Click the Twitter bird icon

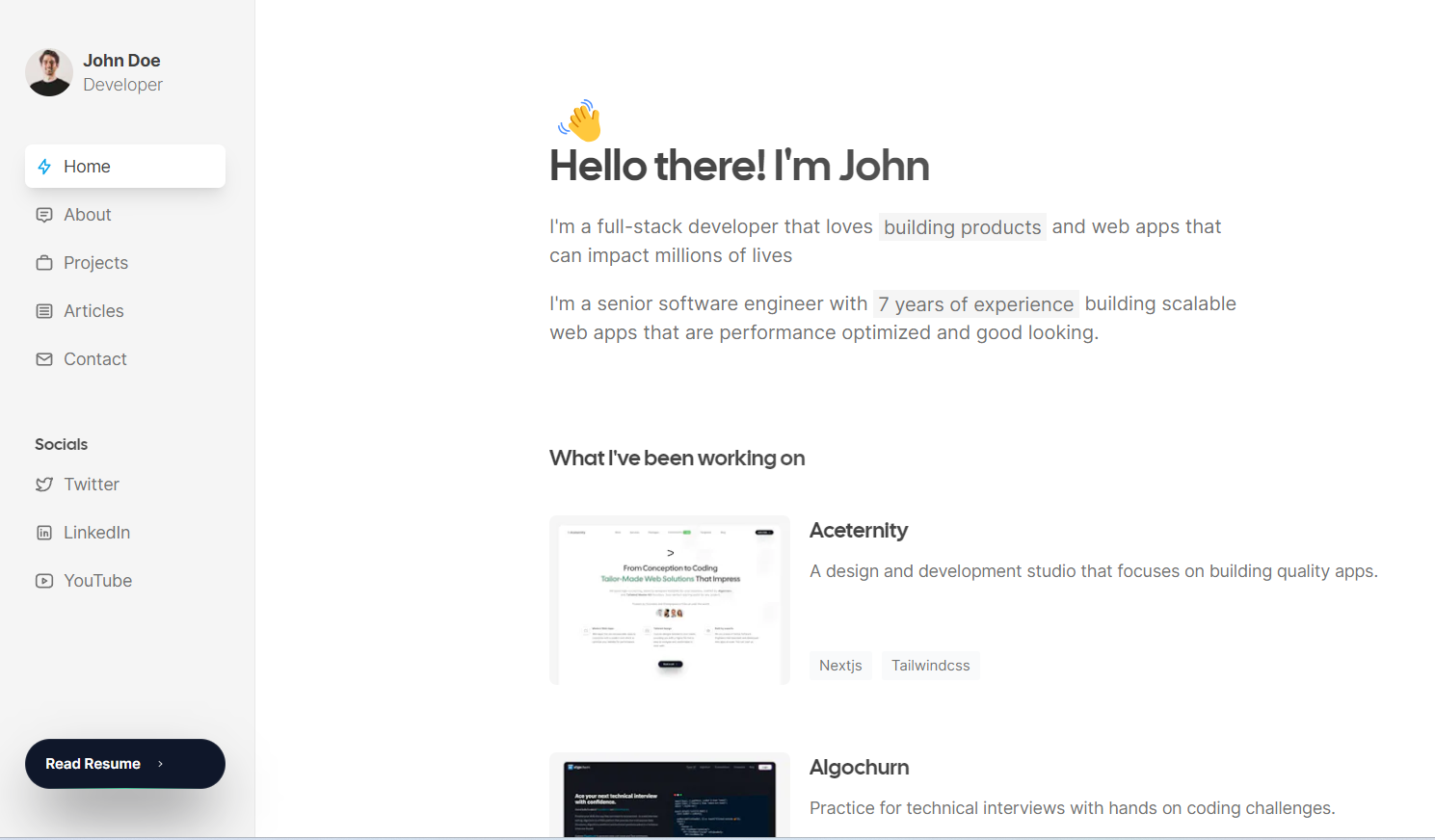[x=44, y=485]
